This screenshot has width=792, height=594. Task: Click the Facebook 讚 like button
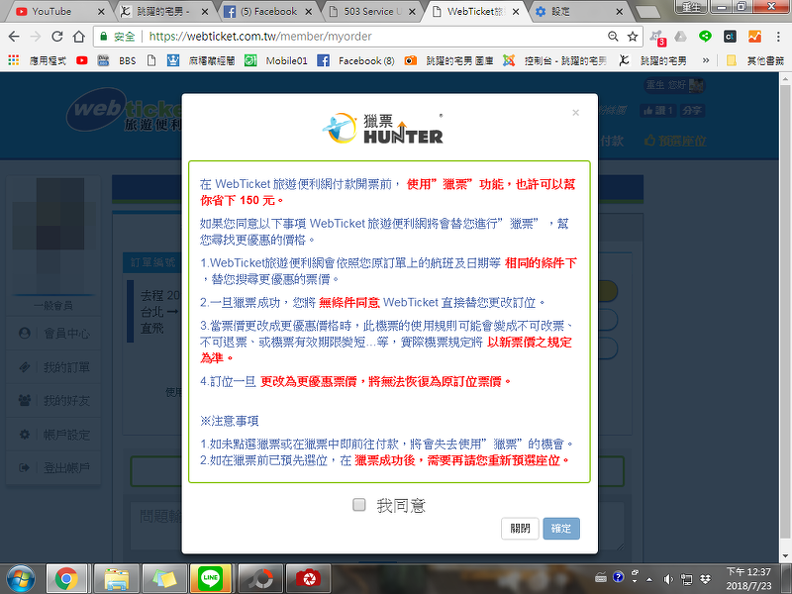[x=657, y=111]
